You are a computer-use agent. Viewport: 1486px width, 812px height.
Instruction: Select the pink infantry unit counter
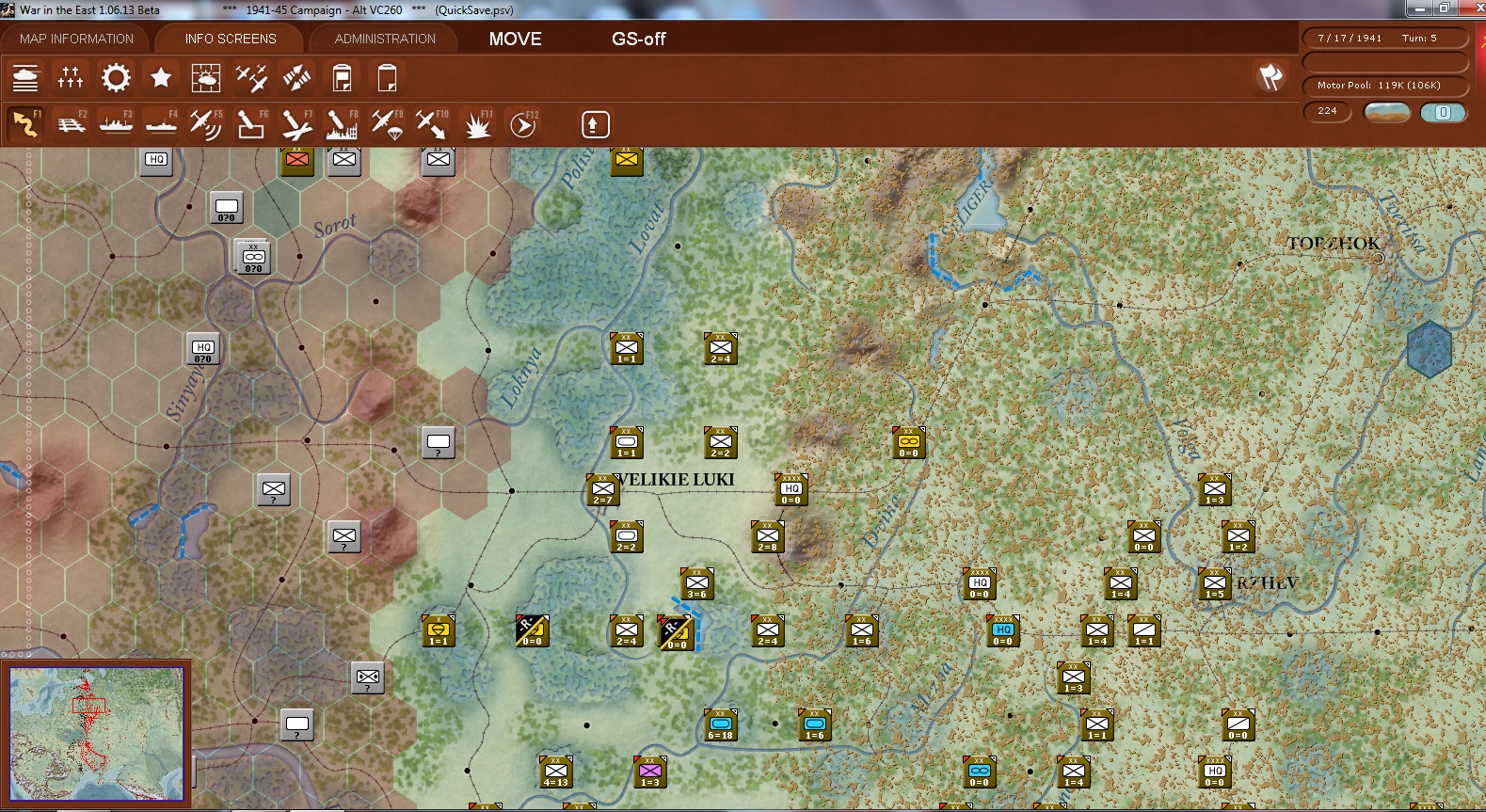click(650, 772)
